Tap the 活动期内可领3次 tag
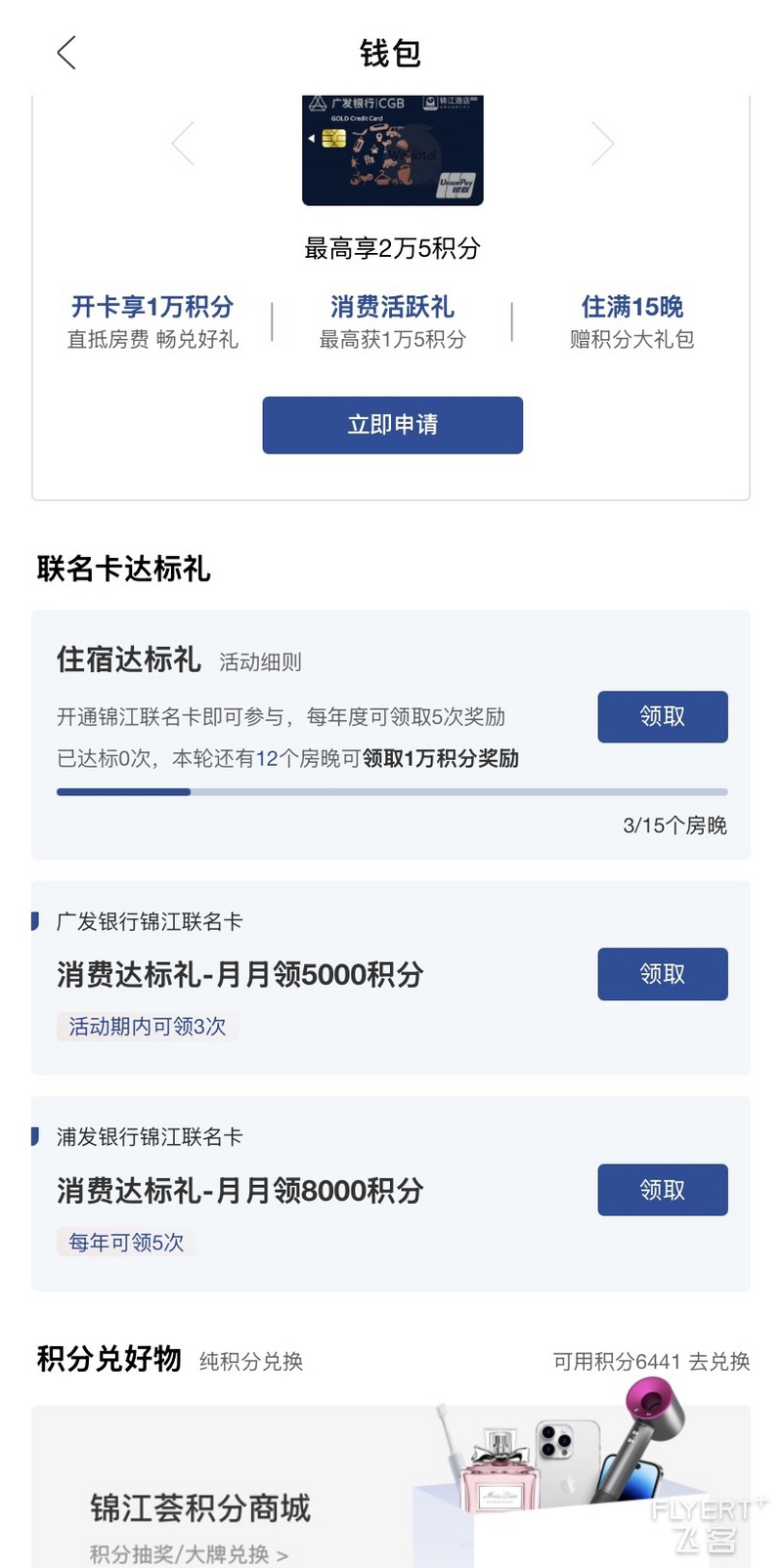 [x=147, y=1027]
